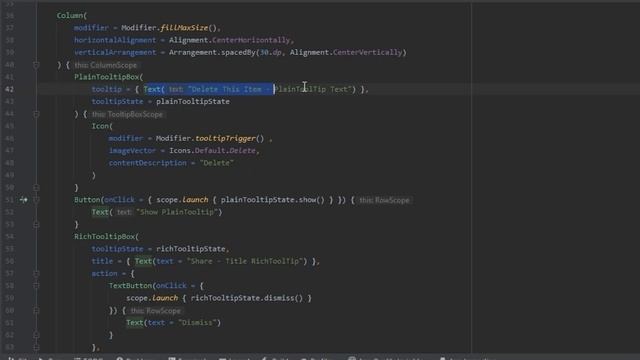Click line number 47 in the gutter
Image resolution: width=640 pixels, height=360 pixels.
[9, 150]
